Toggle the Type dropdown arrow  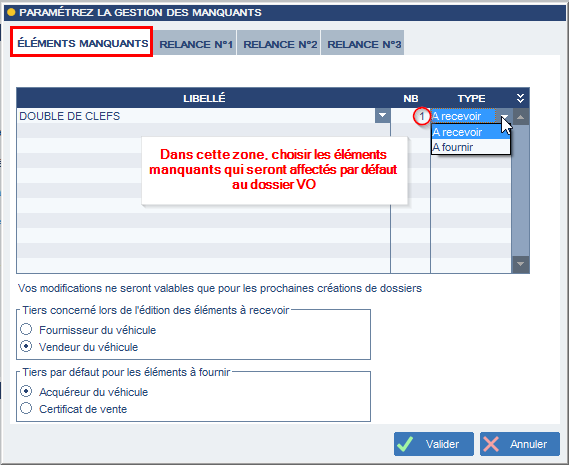click(x=504, y=116)
